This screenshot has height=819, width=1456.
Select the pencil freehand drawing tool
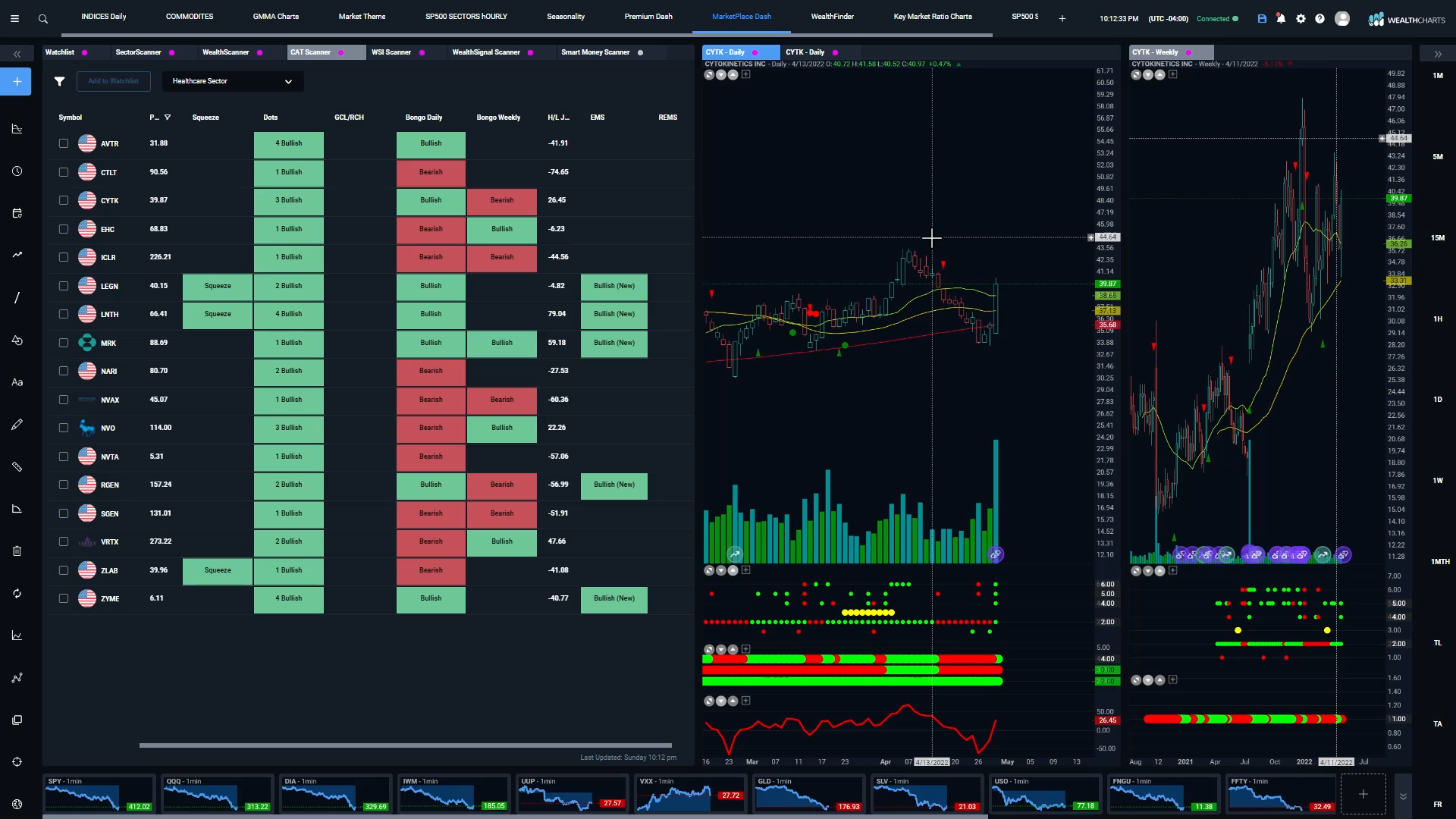pos(17,425)
